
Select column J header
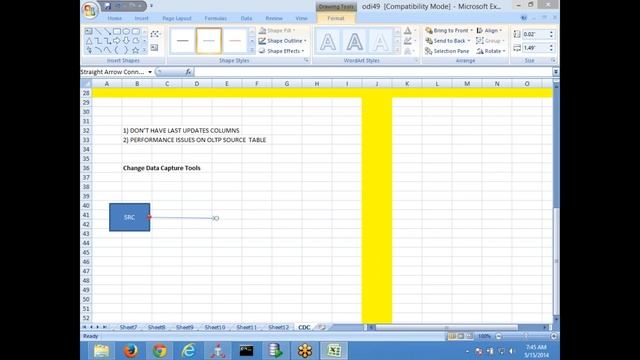click(377, 84)
